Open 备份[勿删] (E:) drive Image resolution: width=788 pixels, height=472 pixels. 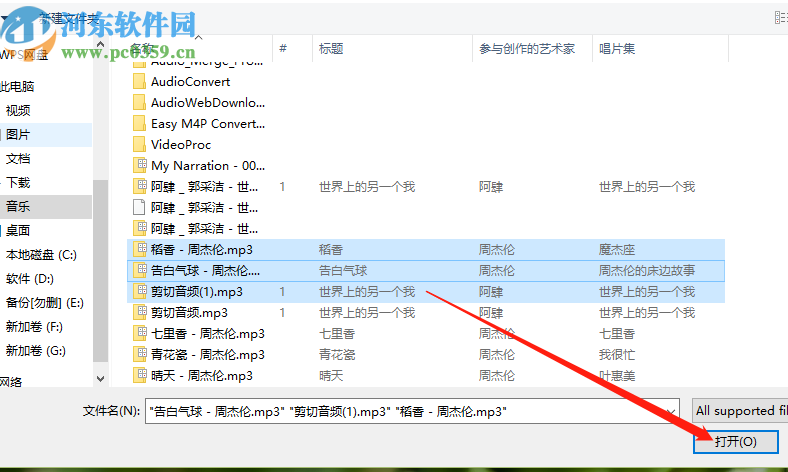tap(44, 303)
